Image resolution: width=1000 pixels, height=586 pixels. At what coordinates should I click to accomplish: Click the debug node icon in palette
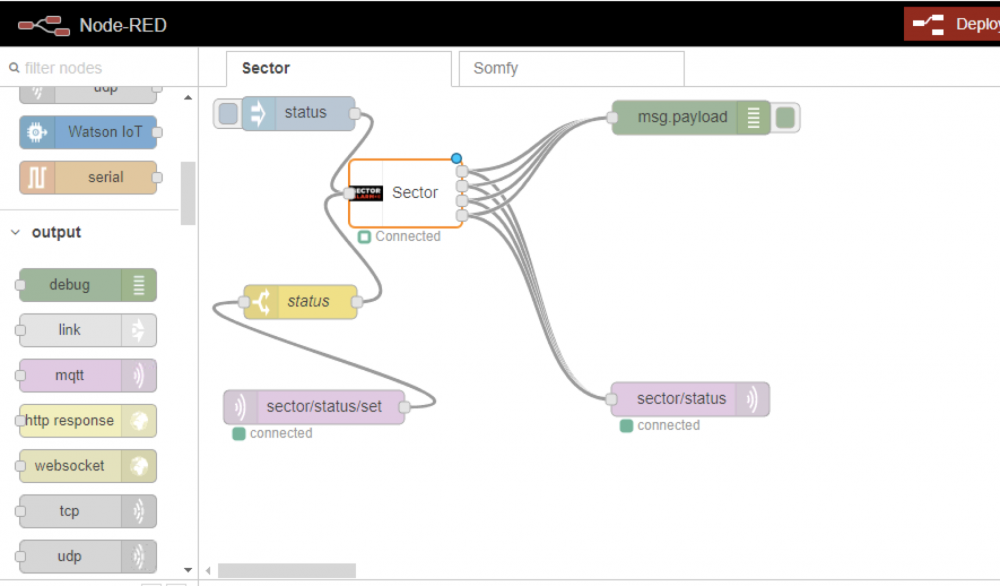point(139,285)
